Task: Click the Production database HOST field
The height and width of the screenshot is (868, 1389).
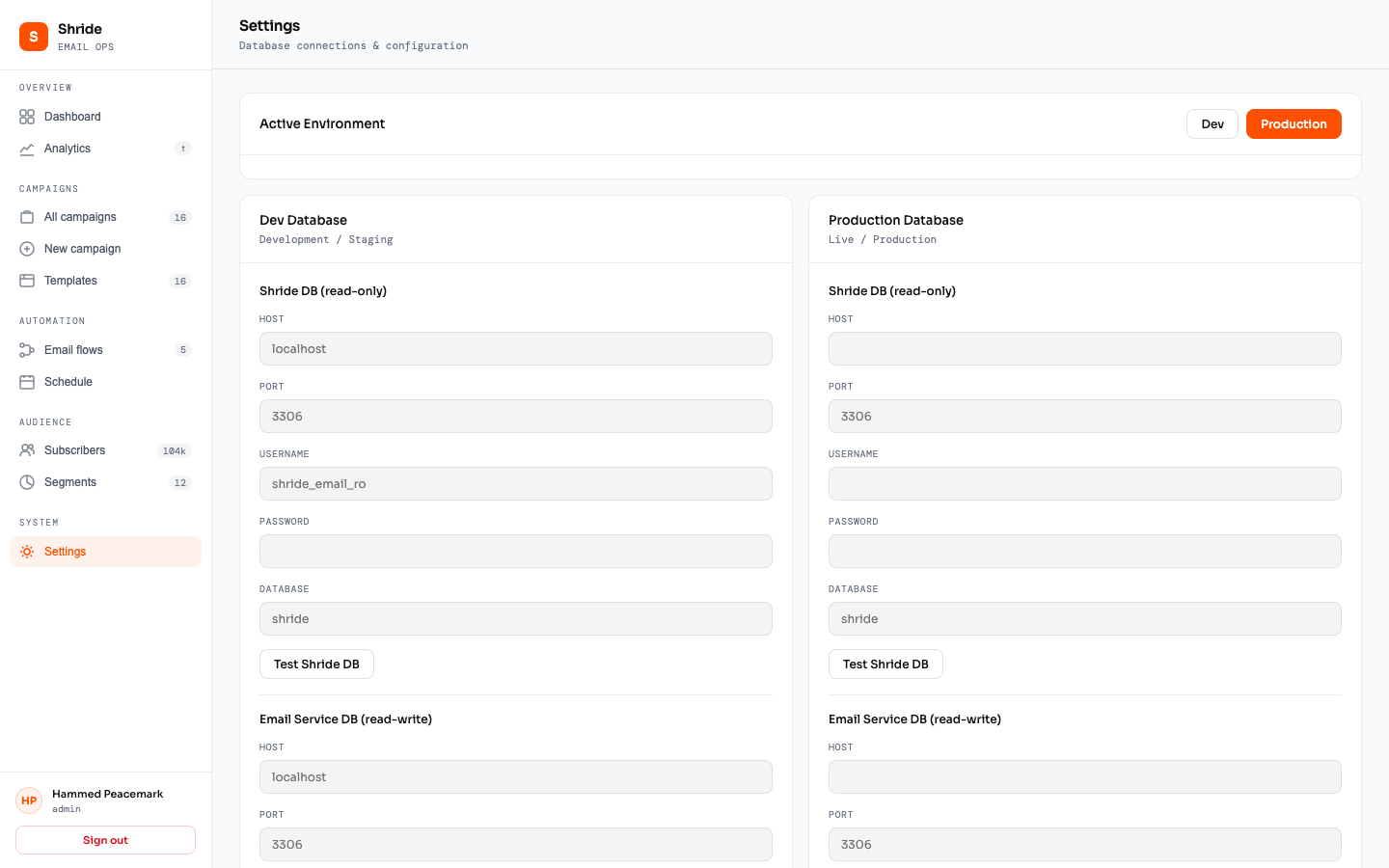Action: coord(1084,348)
